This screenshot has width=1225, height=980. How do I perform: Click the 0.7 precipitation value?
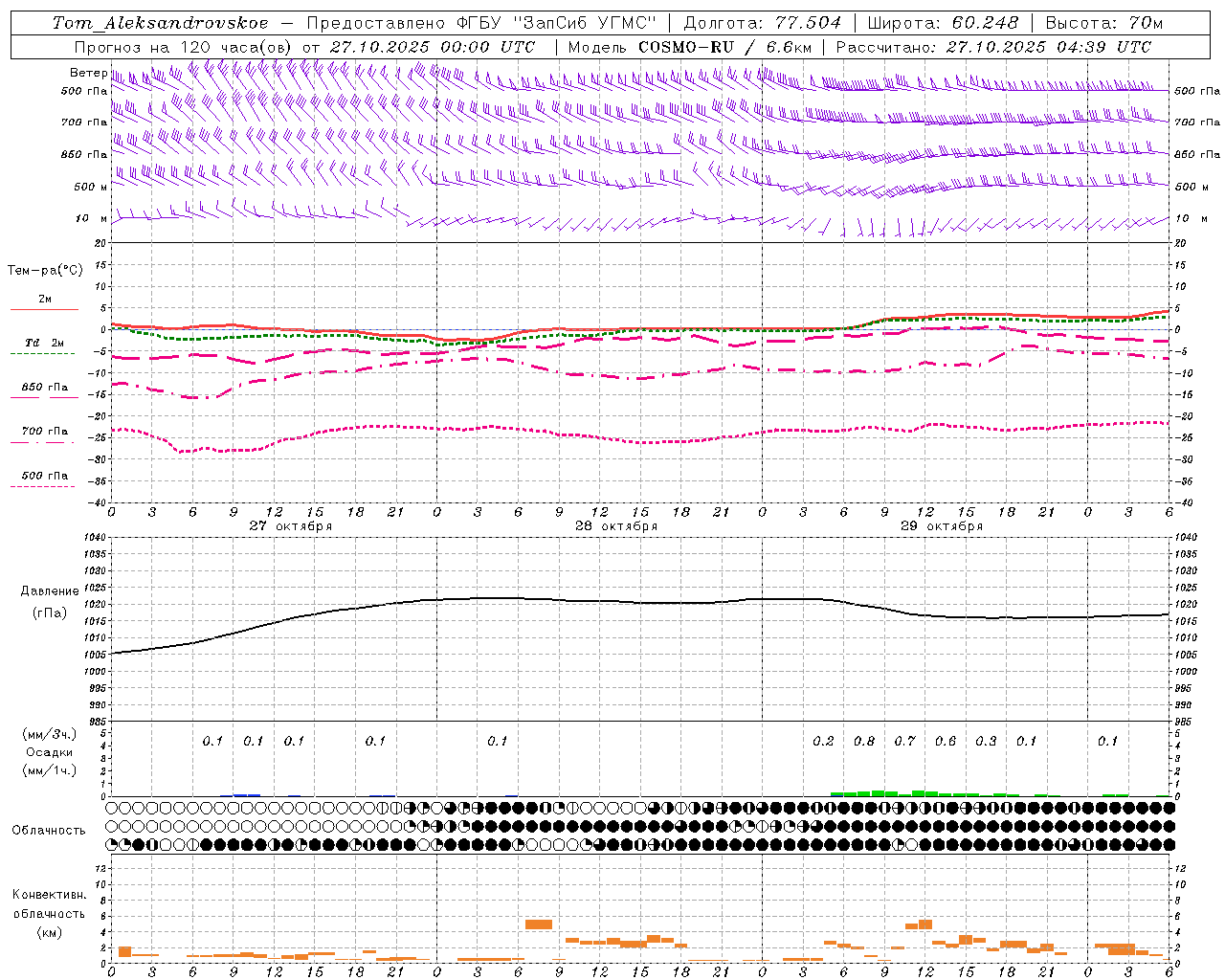[904, 742]
